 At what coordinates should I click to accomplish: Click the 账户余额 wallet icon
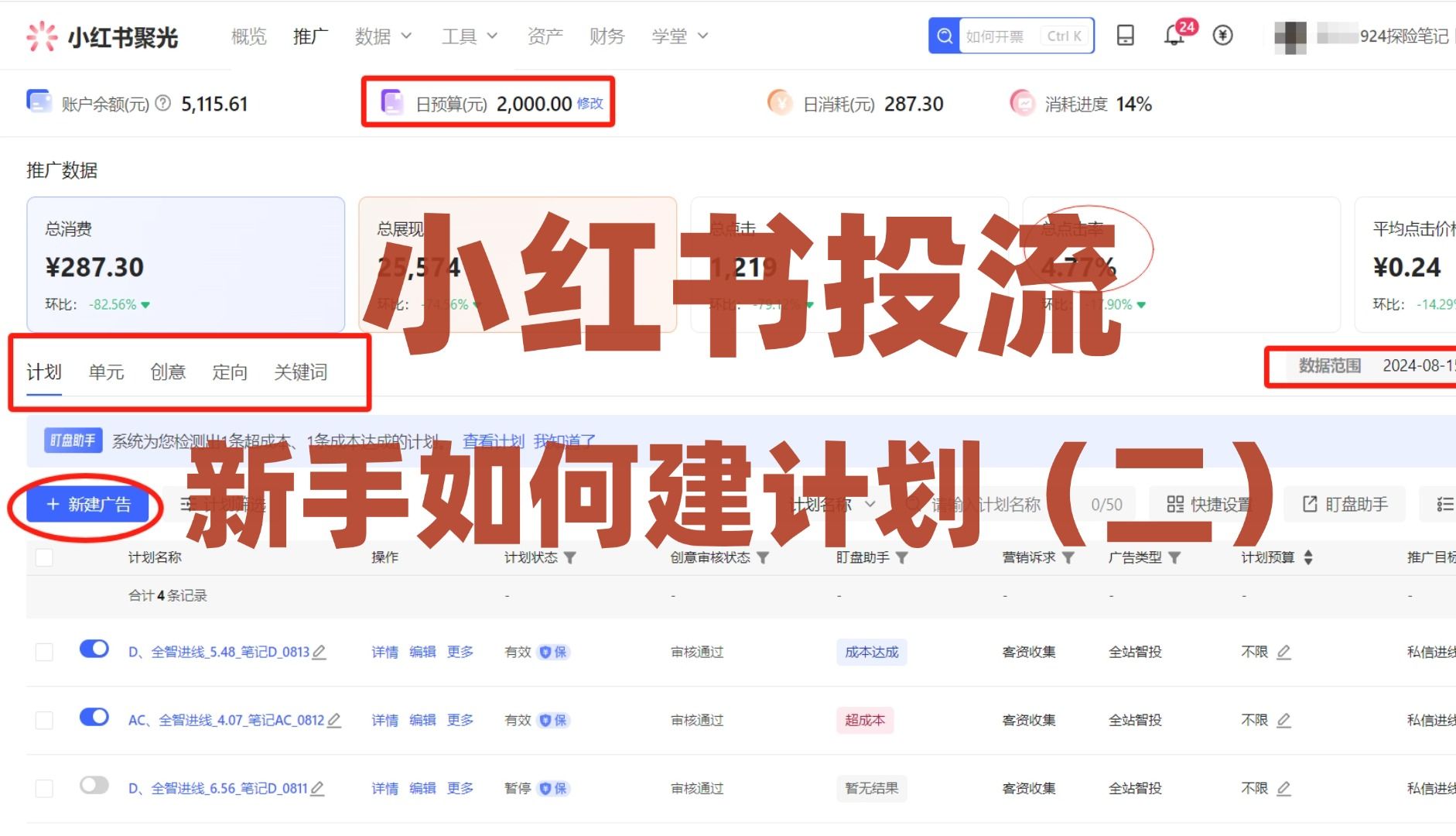coord(39,102)
